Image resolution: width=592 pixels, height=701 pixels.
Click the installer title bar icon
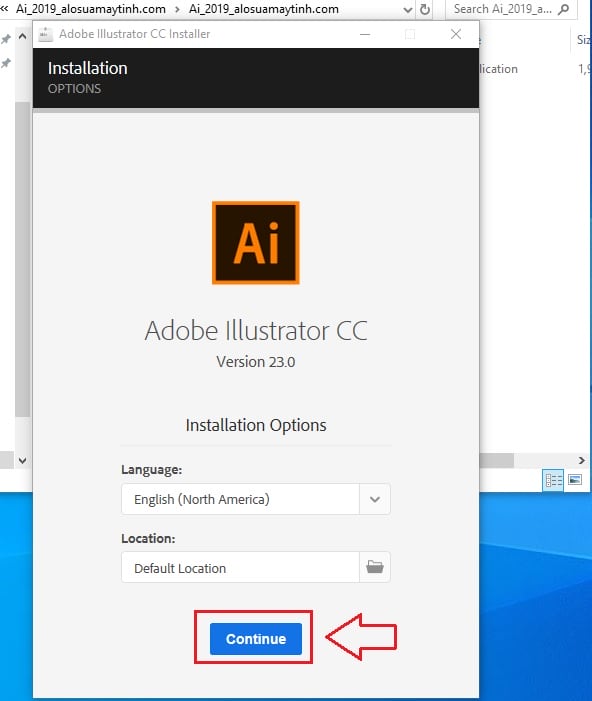(x=45, y=34)
